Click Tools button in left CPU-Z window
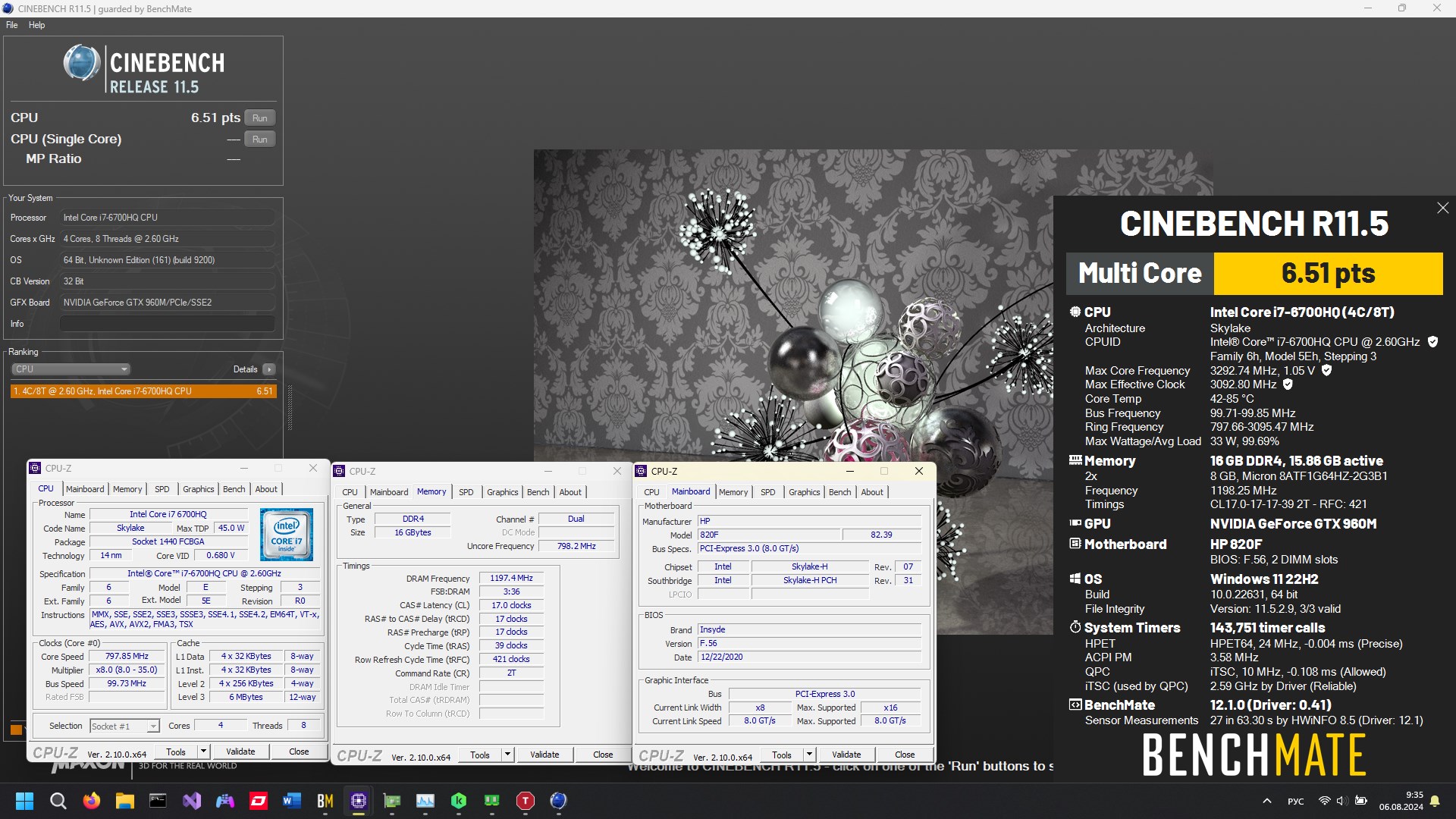Screen dimensions: 1456x819 click(176, 752)
